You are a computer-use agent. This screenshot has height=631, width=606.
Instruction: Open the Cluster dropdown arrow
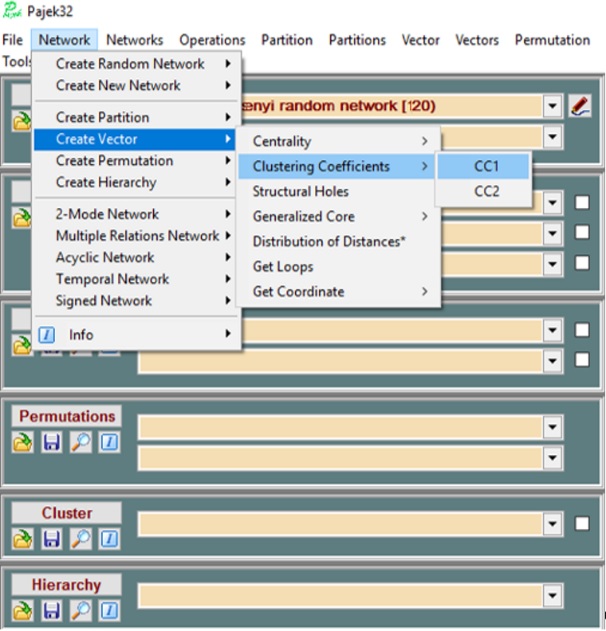point(552,524)
